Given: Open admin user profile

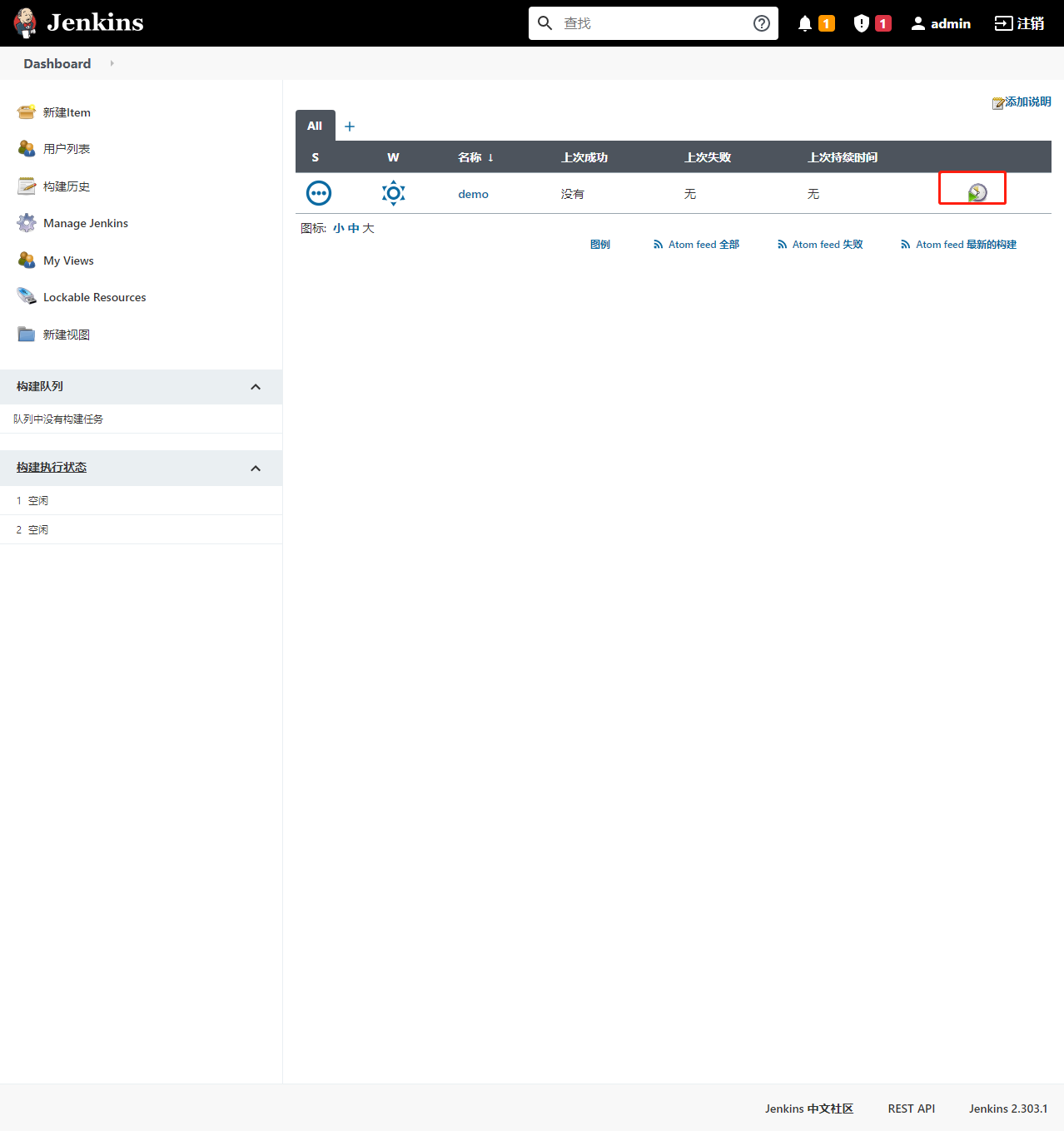Looking at the screenshot, I should coord(941,23).
